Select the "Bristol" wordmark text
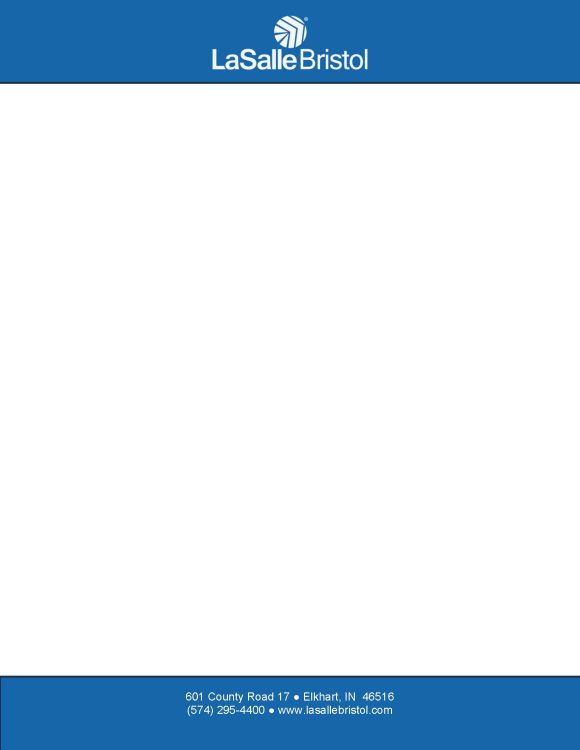 pyautogui.click(x=334, y=60)
